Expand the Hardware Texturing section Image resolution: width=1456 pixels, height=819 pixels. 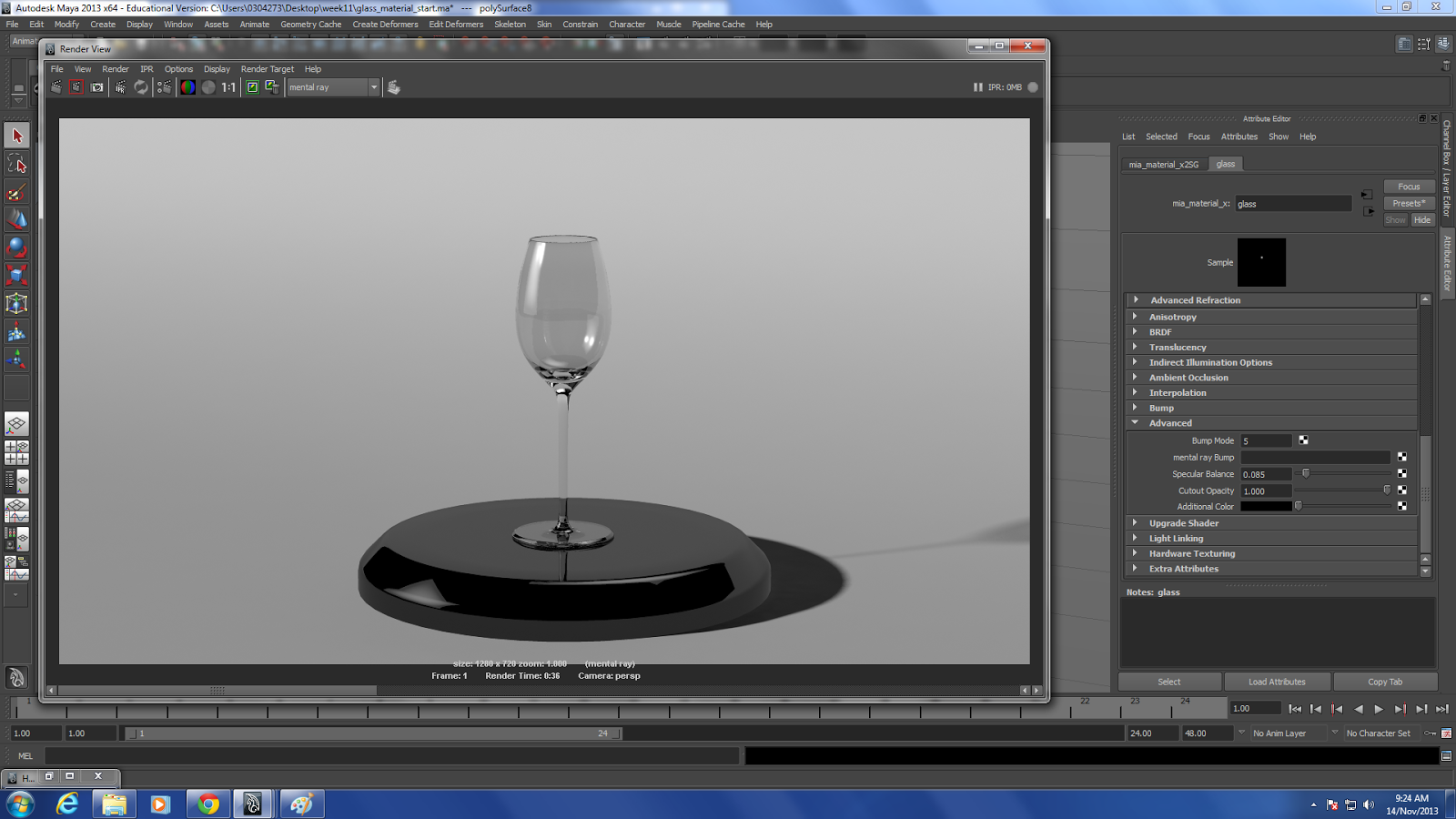pos(1272,553)
